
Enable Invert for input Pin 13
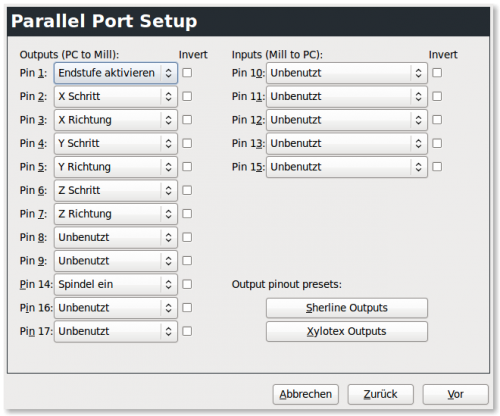click(x=437, y=143)
